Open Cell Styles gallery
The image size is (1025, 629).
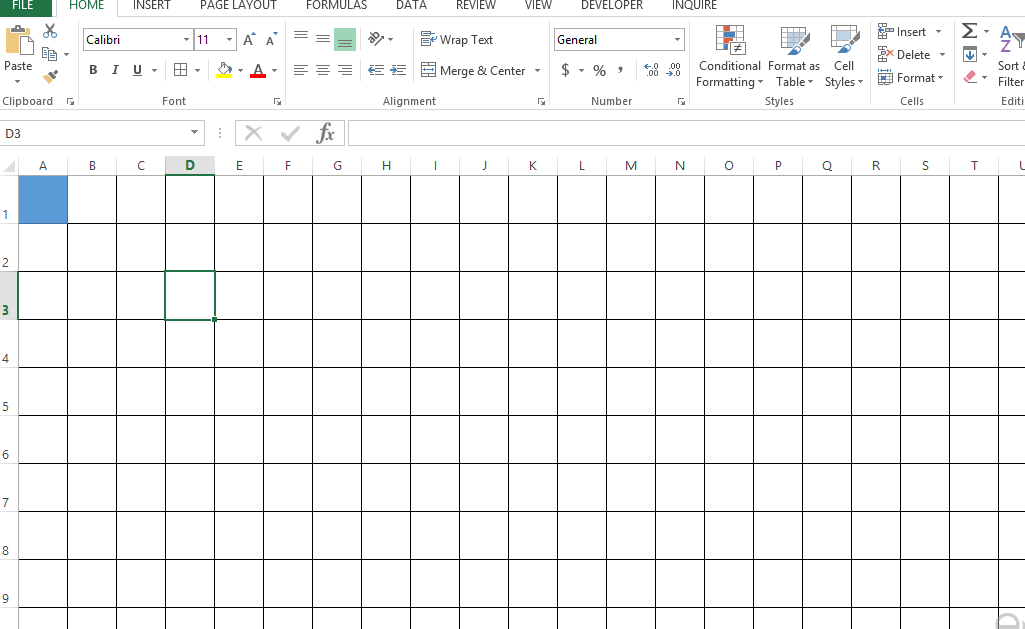(x=844, y=57)
